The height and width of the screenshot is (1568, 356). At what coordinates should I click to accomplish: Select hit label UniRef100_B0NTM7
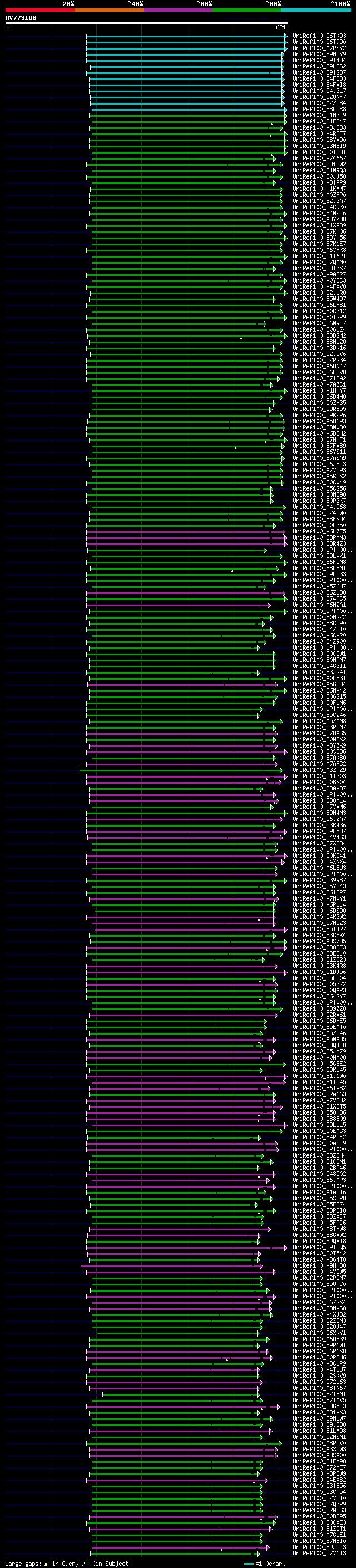tap(319, 660)
